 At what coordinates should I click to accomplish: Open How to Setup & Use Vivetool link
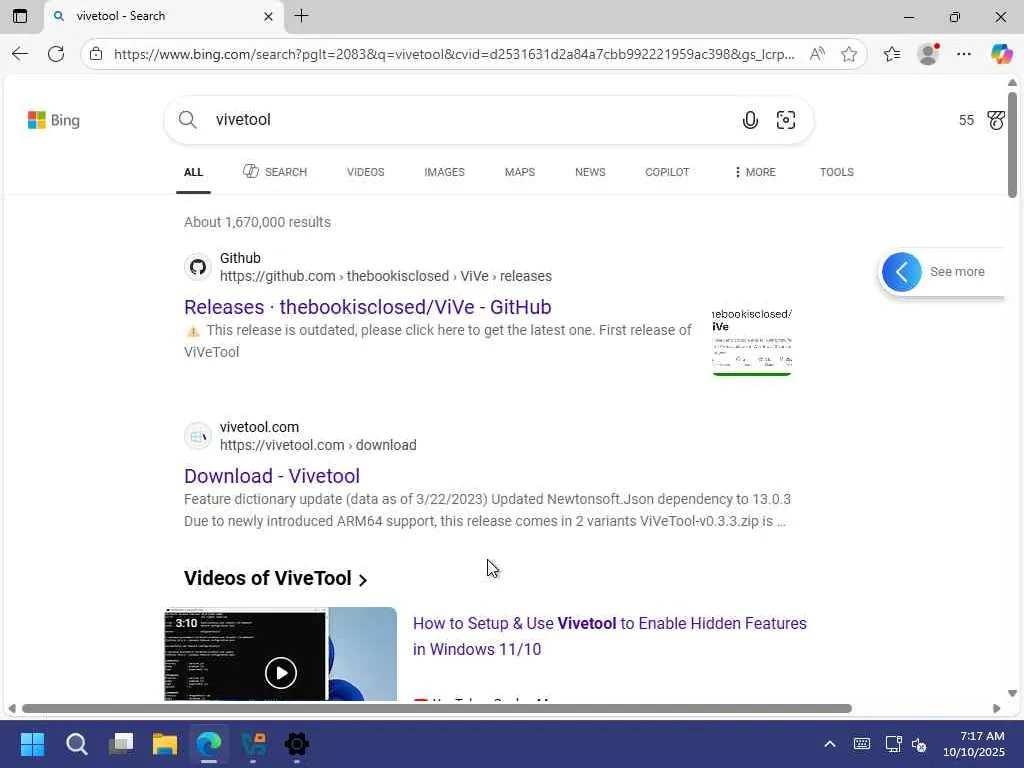[609, 637]
